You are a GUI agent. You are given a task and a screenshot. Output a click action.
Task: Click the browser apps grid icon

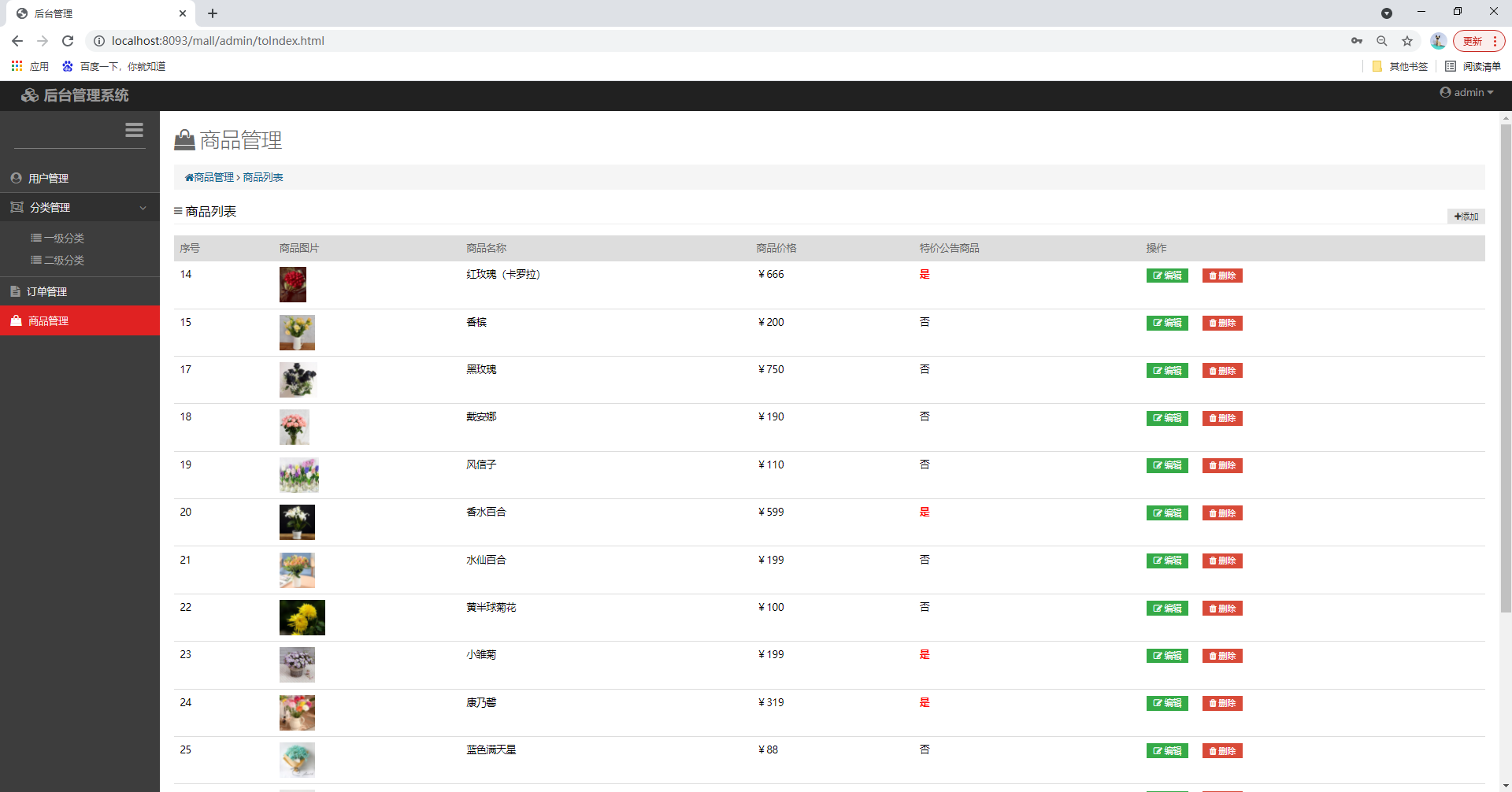click(x=17, y=66)
